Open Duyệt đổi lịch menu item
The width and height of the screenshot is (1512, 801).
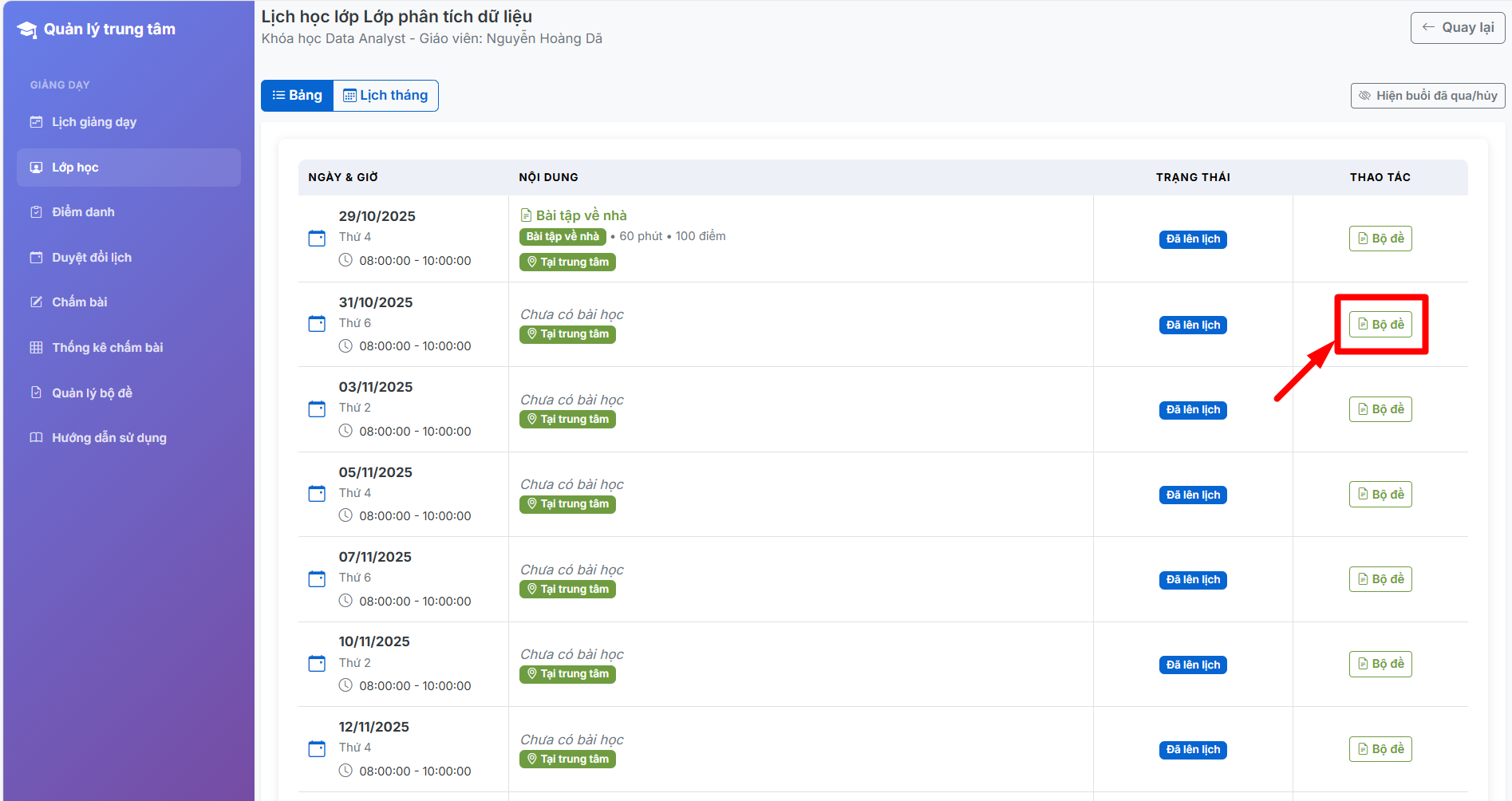click(92, 258)
